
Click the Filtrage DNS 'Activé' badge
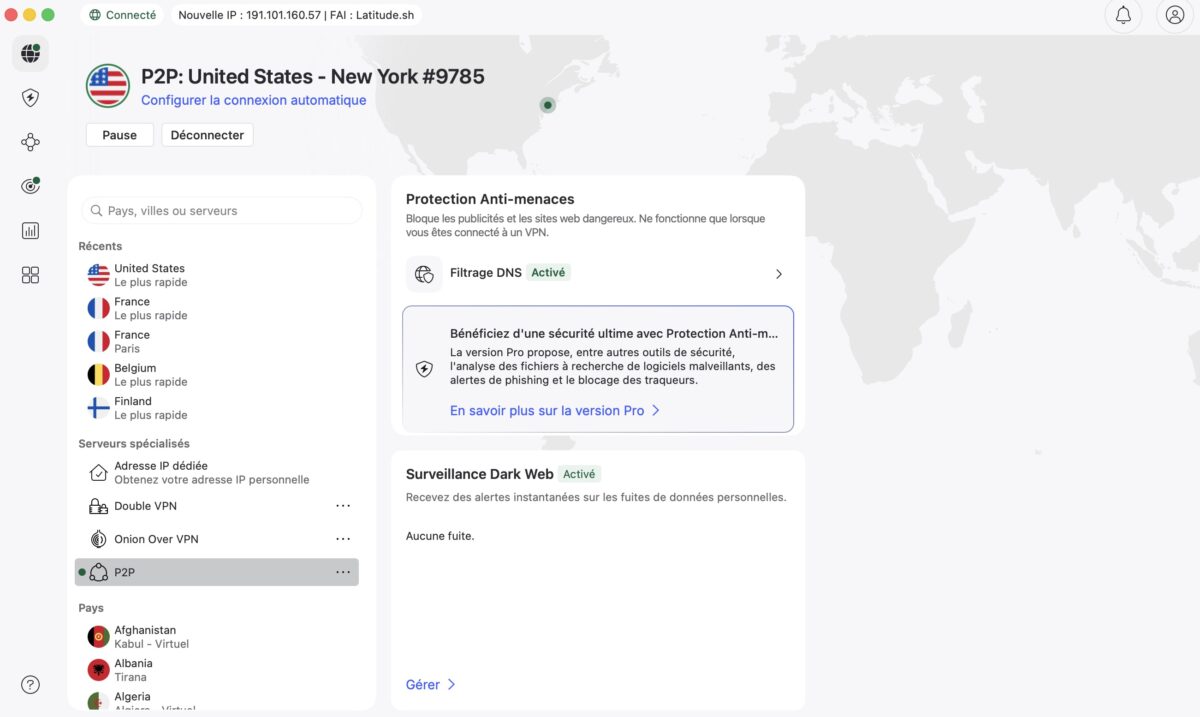(x=548, y=272)
